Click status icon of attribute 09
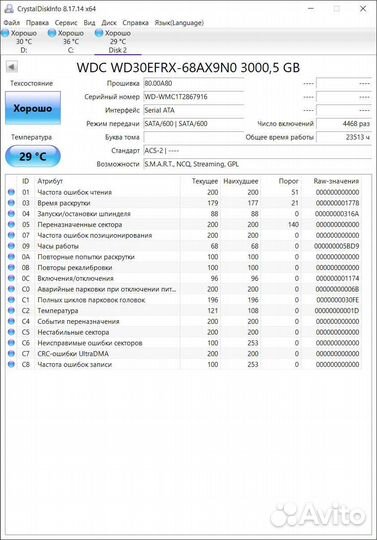This screenshot has height=540, width=377. point(11,246)
